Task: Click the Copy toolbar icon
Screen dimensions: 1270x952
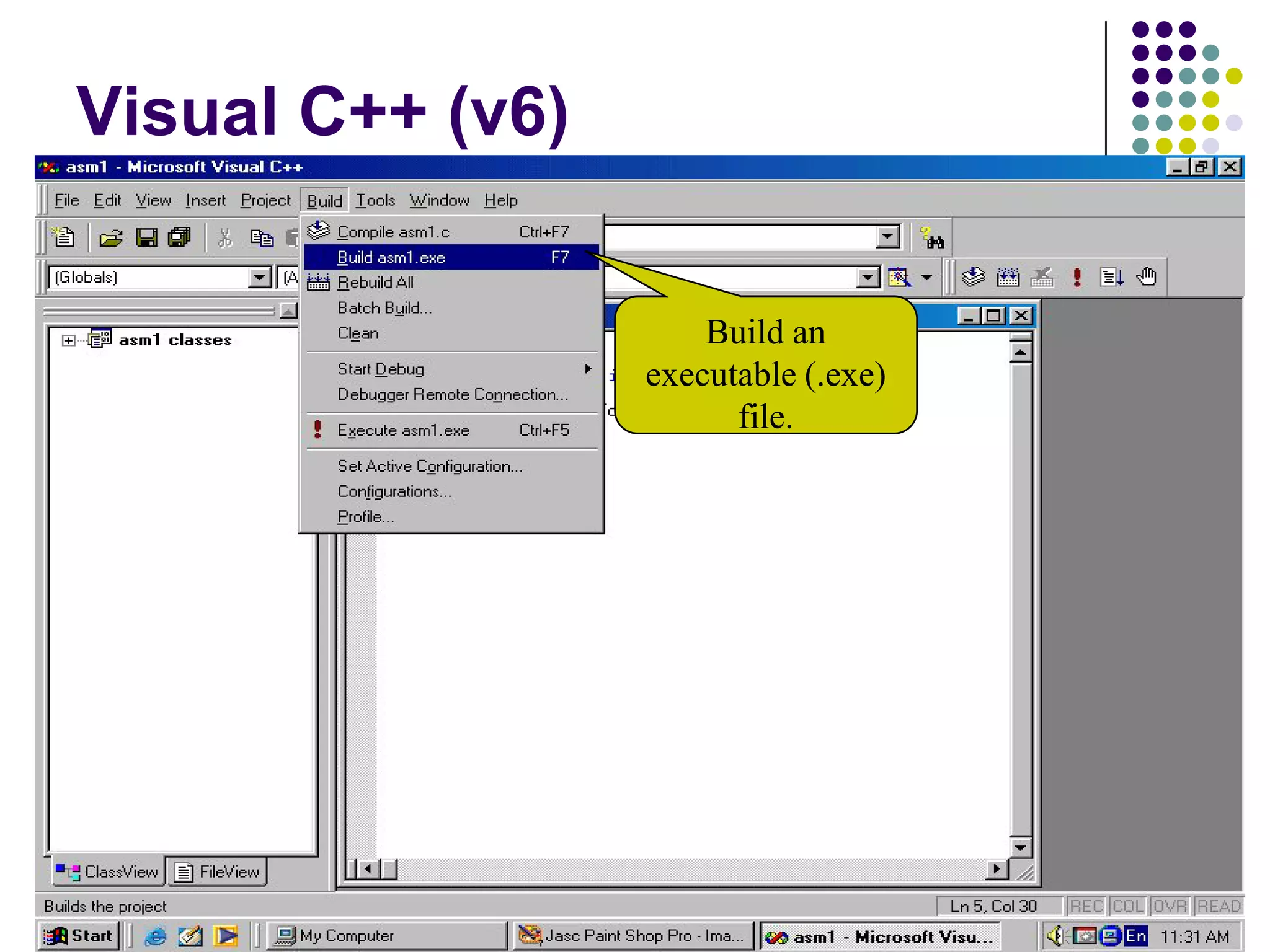Action: point(262,237)
